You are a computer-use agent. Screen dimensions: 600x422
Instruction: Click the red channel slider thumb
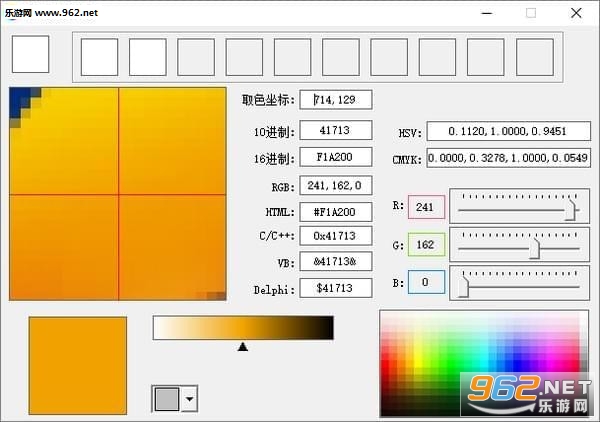(x=571, y=210)
